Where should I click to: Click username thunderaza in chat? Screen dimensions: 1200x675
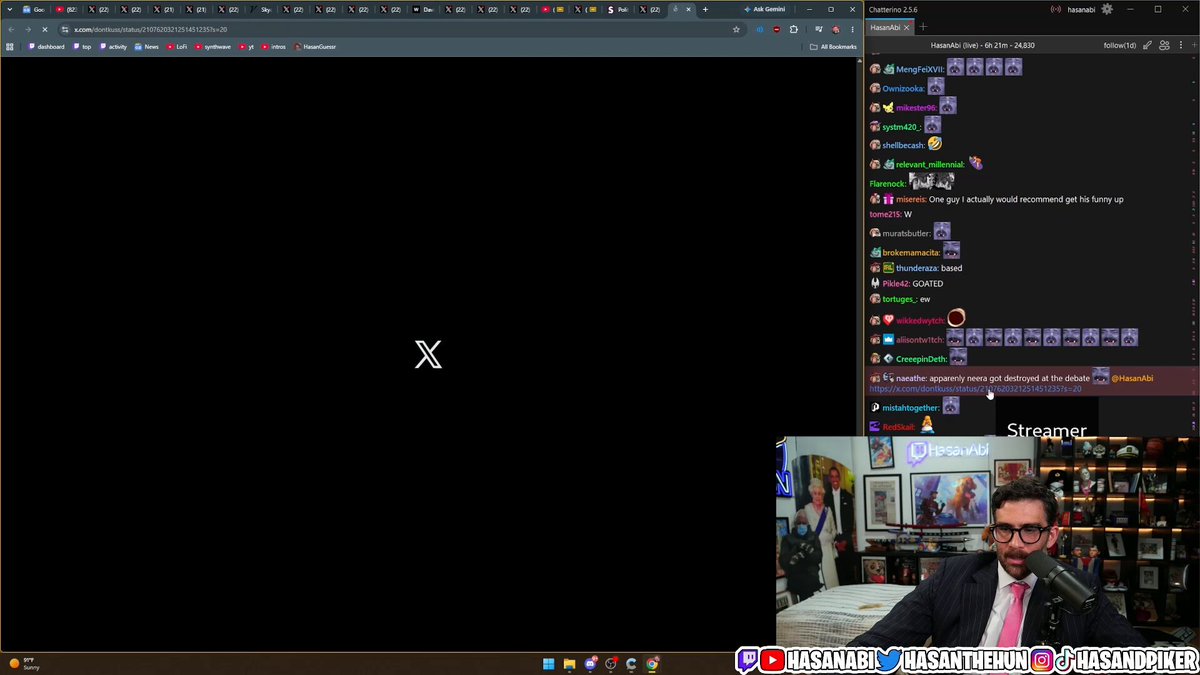click(x=916, y=268)
